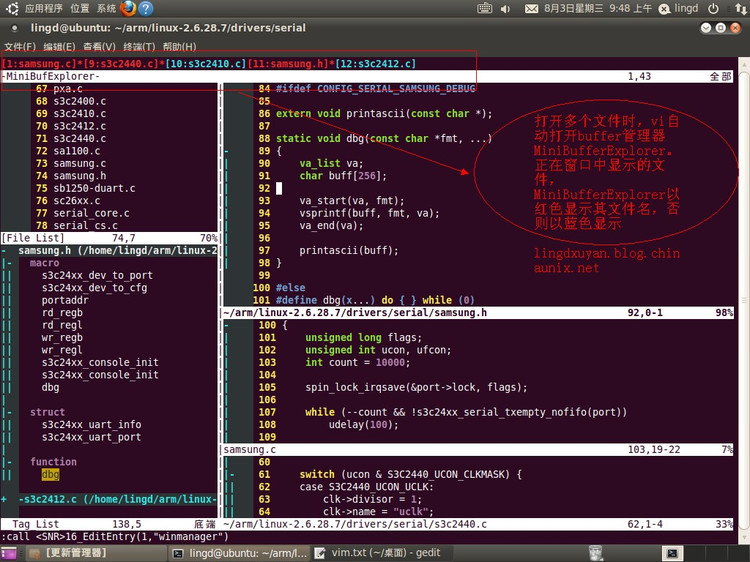This screenshot has width=750, height=562.
Task: Select buffer tab 9:s3c2440.c
Action: coord(121,64)
